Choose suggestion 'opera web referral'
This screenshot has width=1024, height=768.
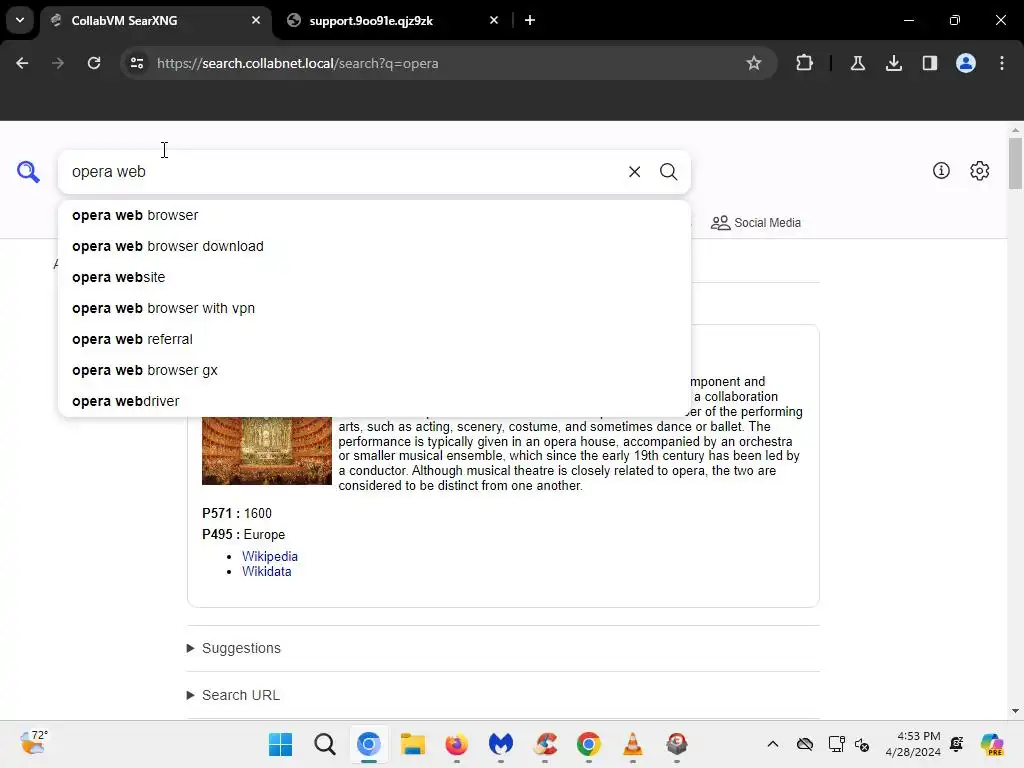pos(374,339)
